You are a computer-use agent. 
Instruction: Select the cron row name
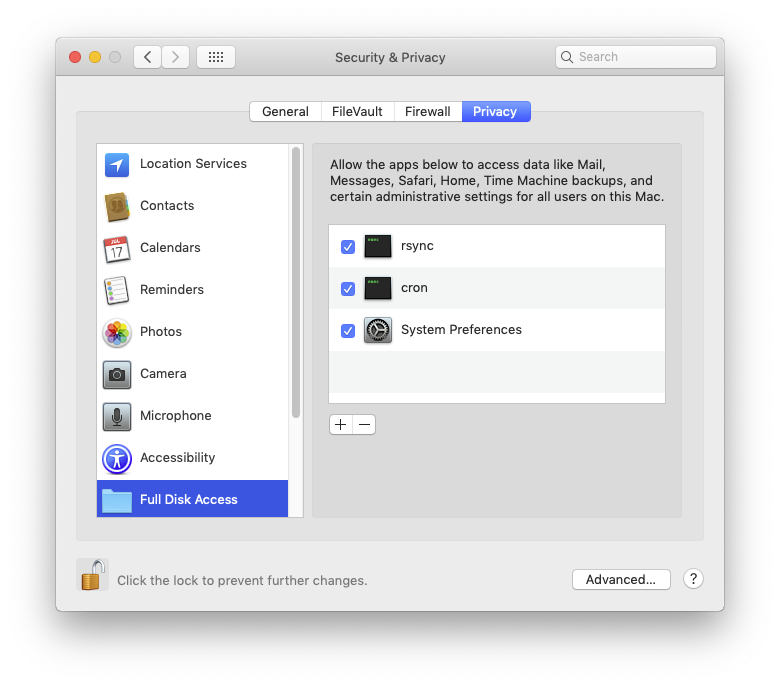(x=414, y=288)
